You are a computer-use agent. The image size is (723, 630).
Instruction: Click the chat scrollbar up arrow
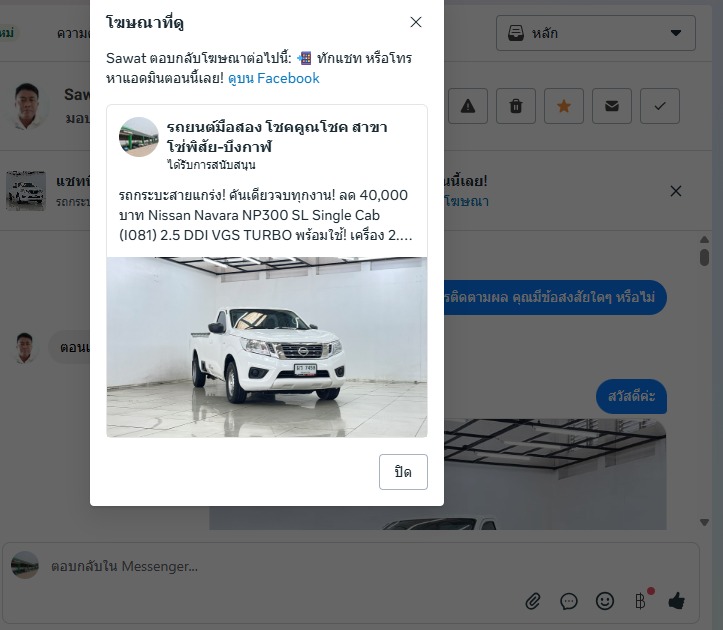[x=704, y=239]
